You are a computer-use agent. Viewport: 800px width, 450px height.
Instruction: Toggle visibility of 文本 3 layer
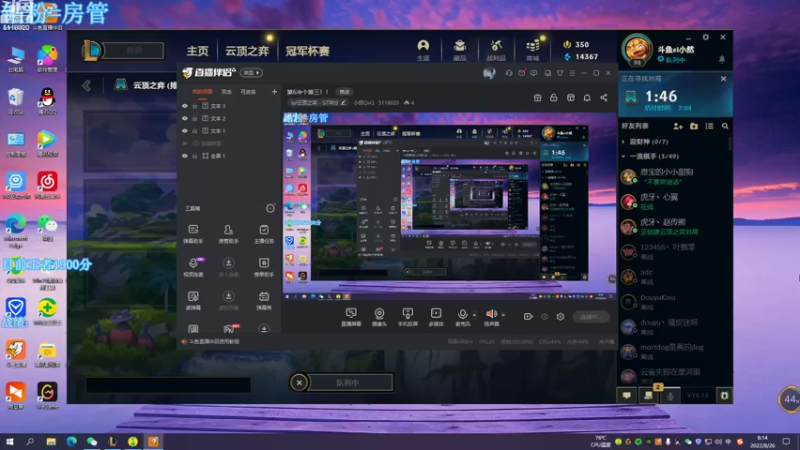coord(185,106)
